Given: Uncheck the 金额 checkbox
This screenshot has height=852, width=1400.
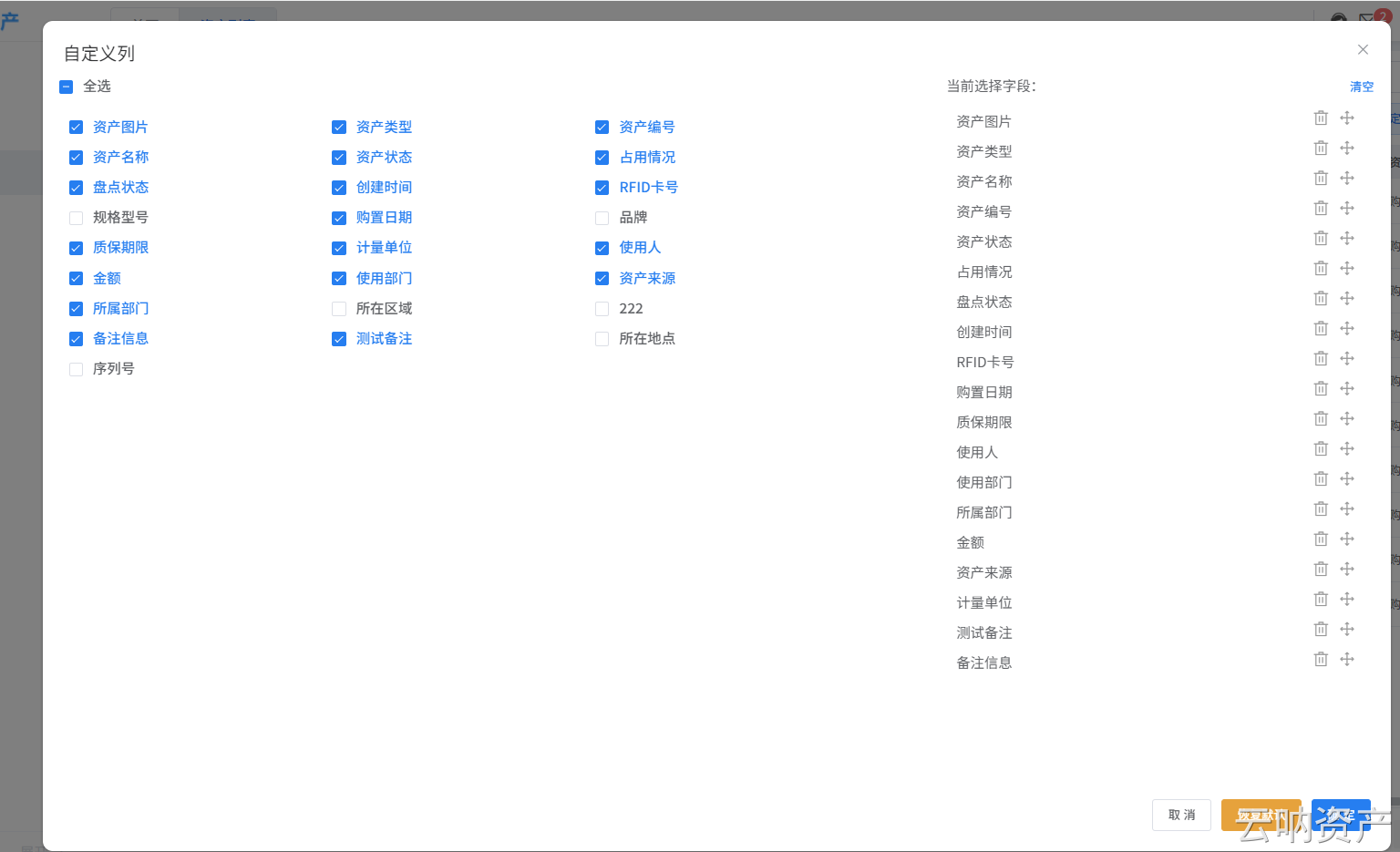Looking at the screenshot, I should (76, 279).
